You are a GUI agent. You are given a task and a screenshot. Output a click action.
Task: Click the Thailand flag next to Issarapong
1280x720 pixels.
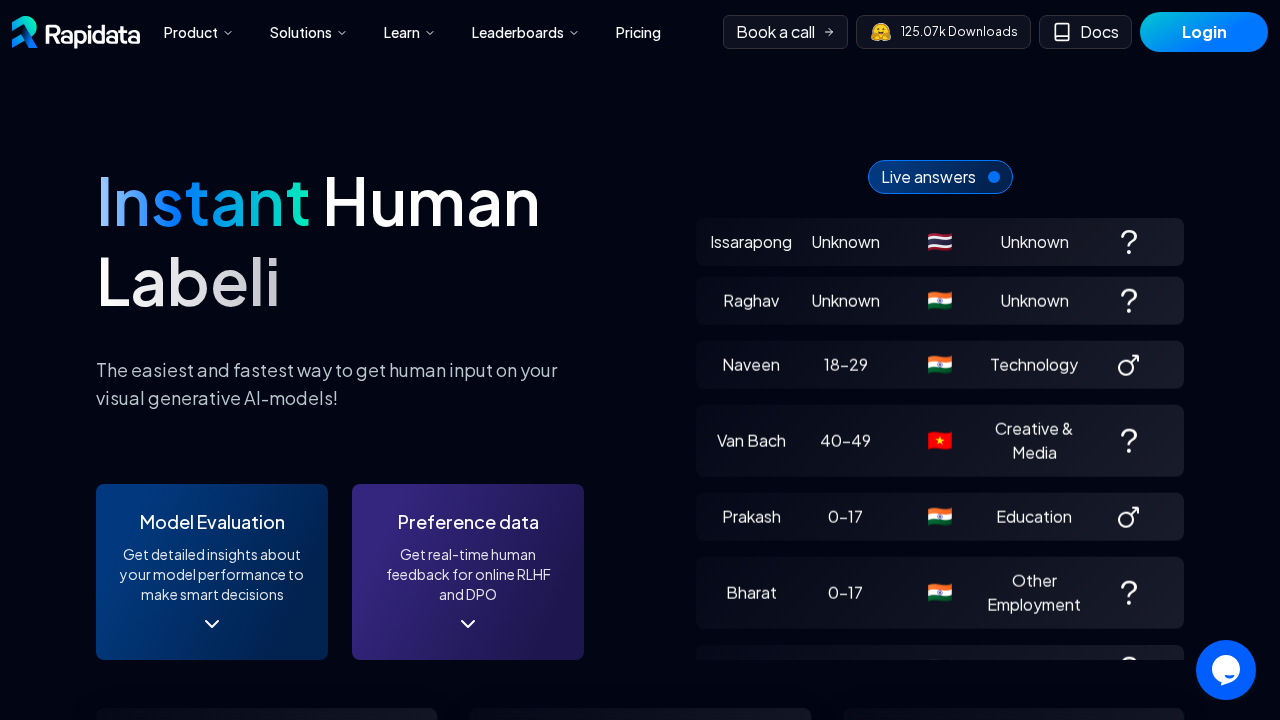coord(939,241)
